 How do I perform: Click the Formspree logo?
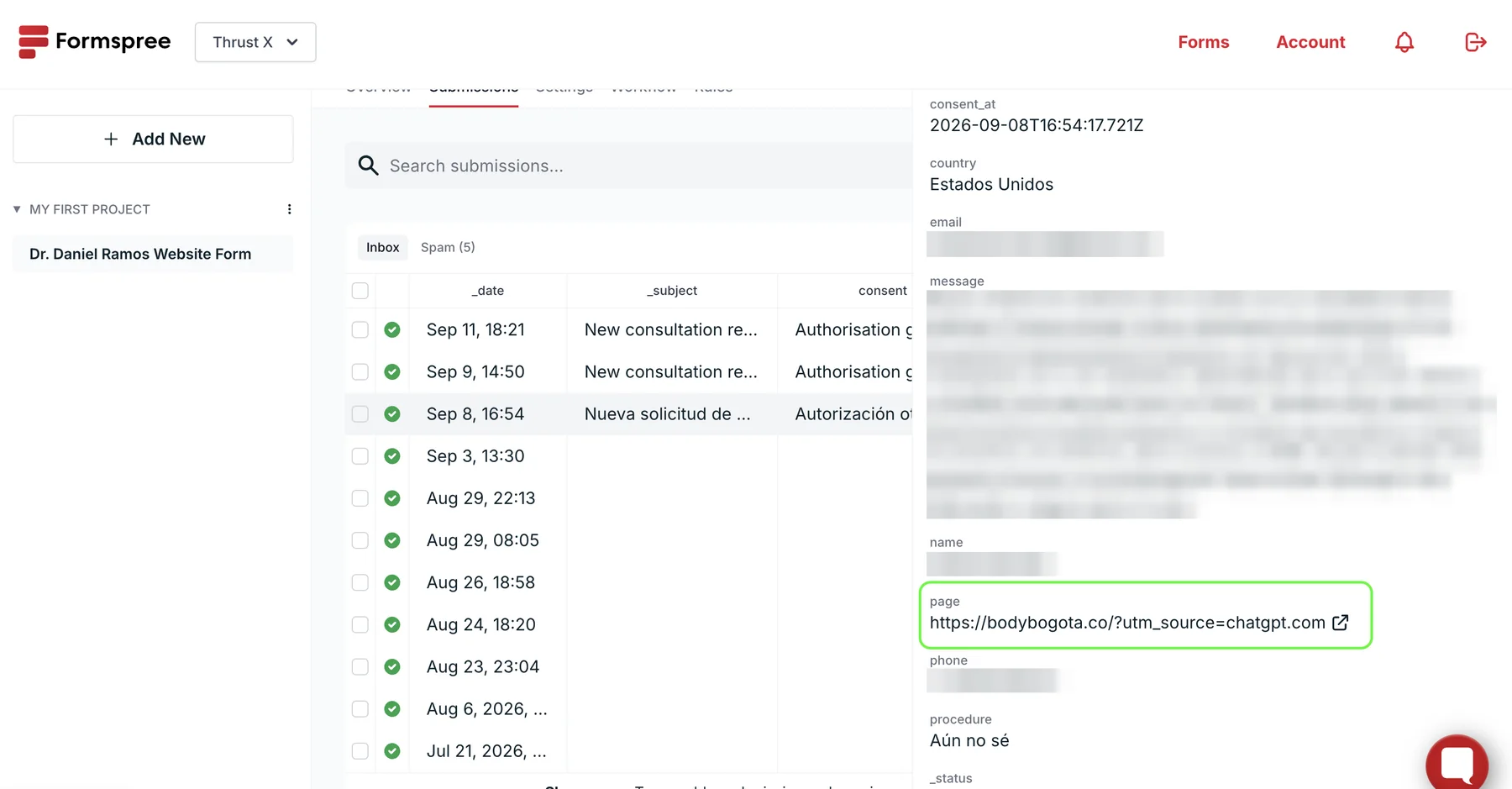(x=94, y=42)
